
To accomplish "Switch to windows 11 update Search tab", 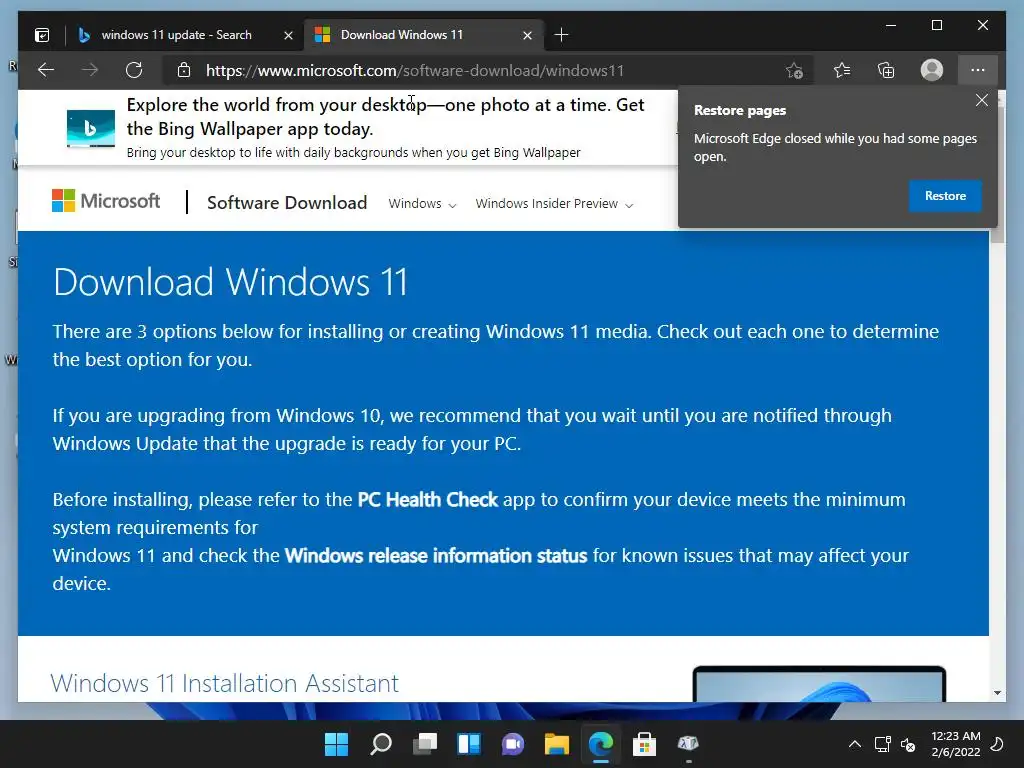I will click(x=175, y=35).
